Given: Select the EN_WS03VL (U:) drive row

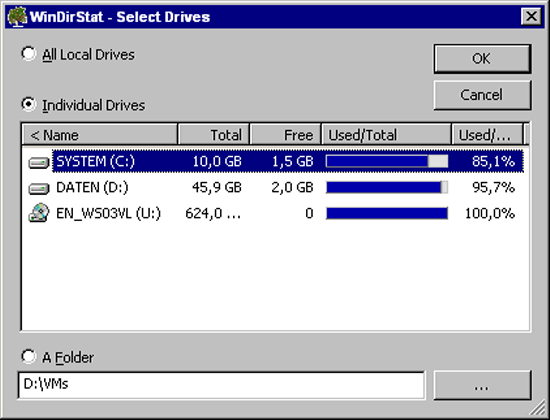Looking at the screenshot, I should click(x=273, y=213).
